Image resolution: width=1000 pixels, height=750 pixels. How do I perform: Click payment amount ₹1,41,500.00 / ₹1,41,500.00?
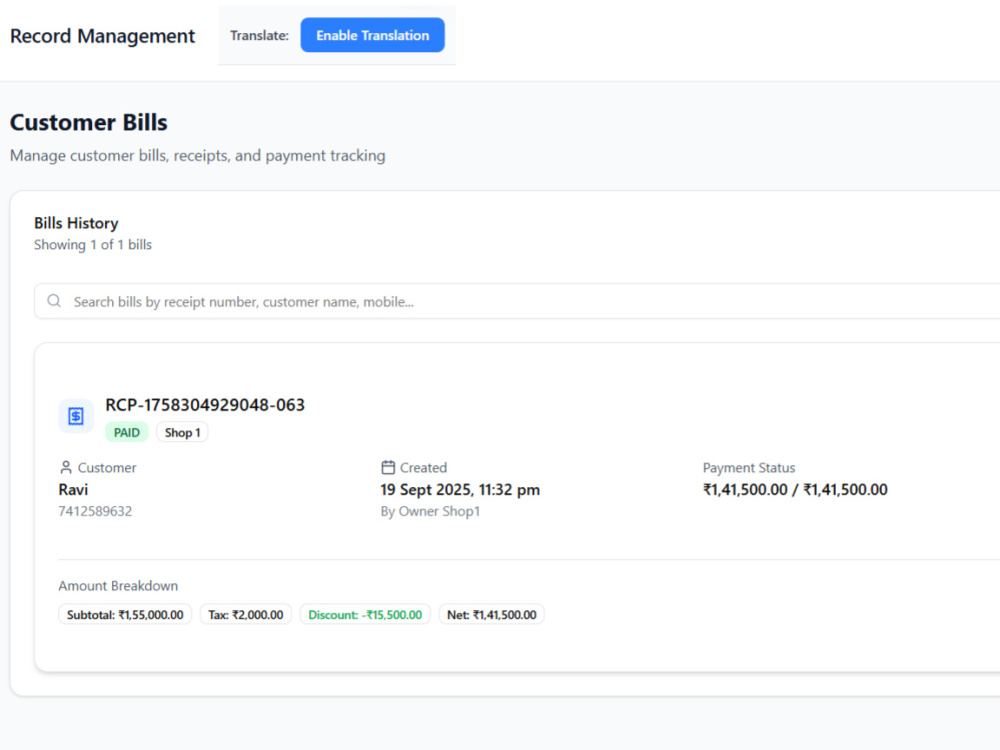tap(795, 490)
